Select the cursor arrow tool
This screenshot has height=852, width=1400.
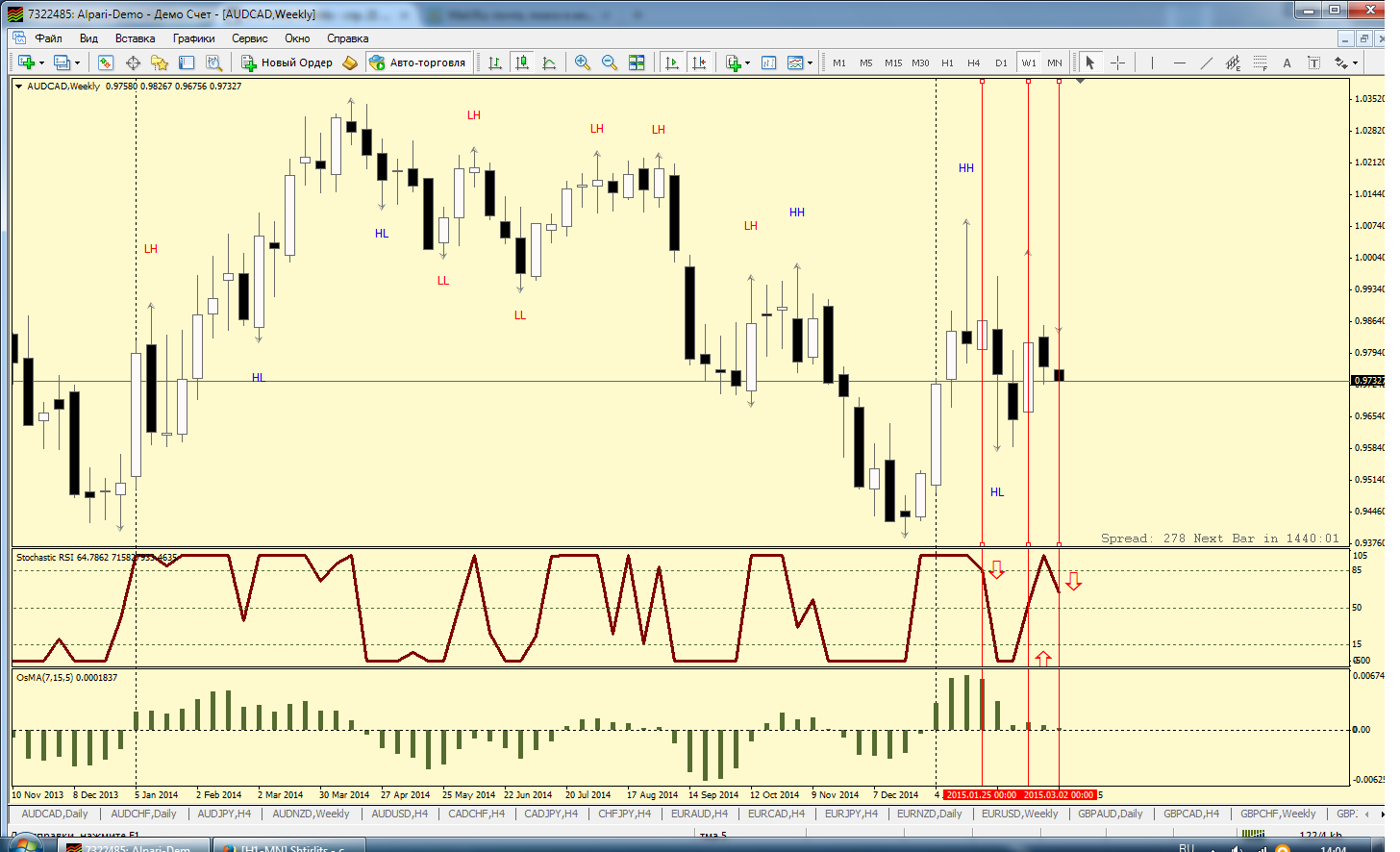(1090, 63)
